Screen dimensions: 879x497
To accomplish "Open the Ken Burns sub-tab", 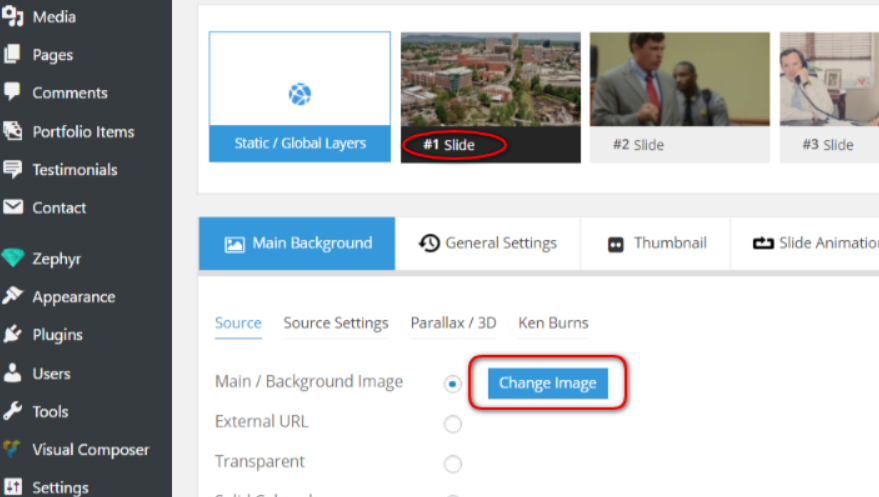I will tap(553, 323).
